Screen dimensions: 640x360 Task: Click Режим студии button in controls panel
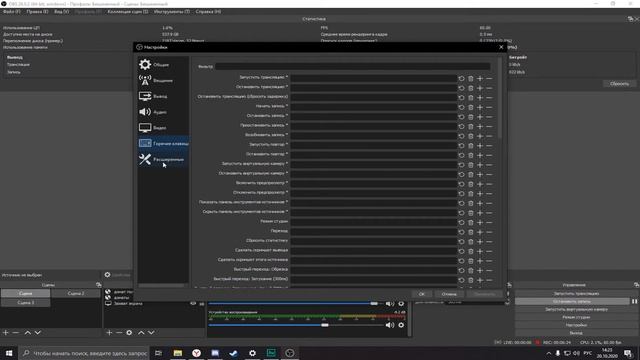click(576, 317)
